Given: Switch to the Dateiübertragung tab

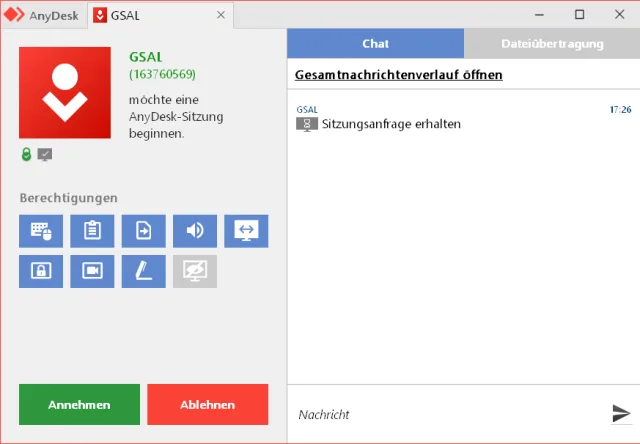Looking at the screenshot, I should click(552, 44).
